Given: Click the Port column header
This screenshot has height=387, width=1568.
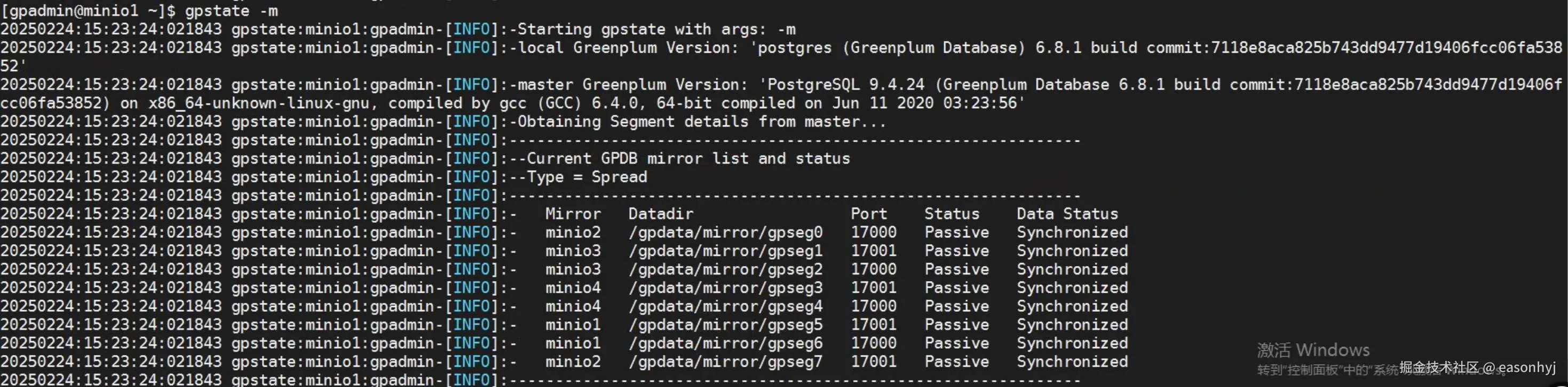Looking at the screenshot, I should [x=869, y=214].
